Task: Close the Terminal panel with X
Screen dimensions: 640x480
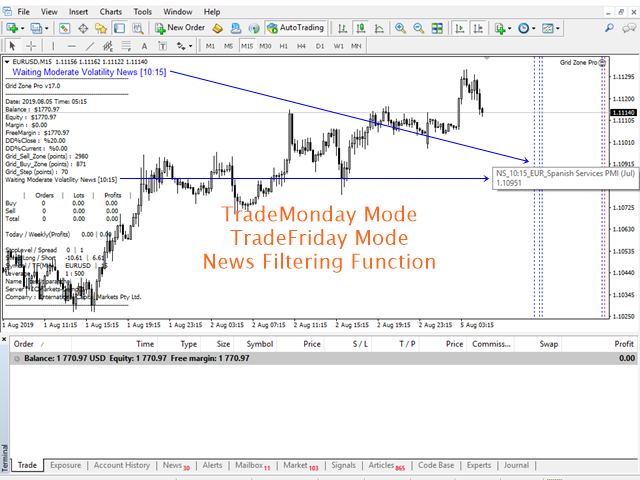Action: tap(4, 340)
